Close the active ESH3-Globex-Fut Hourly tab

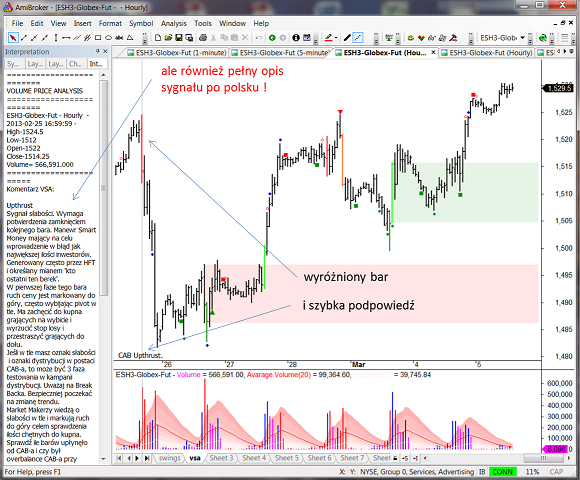point(433,53)
